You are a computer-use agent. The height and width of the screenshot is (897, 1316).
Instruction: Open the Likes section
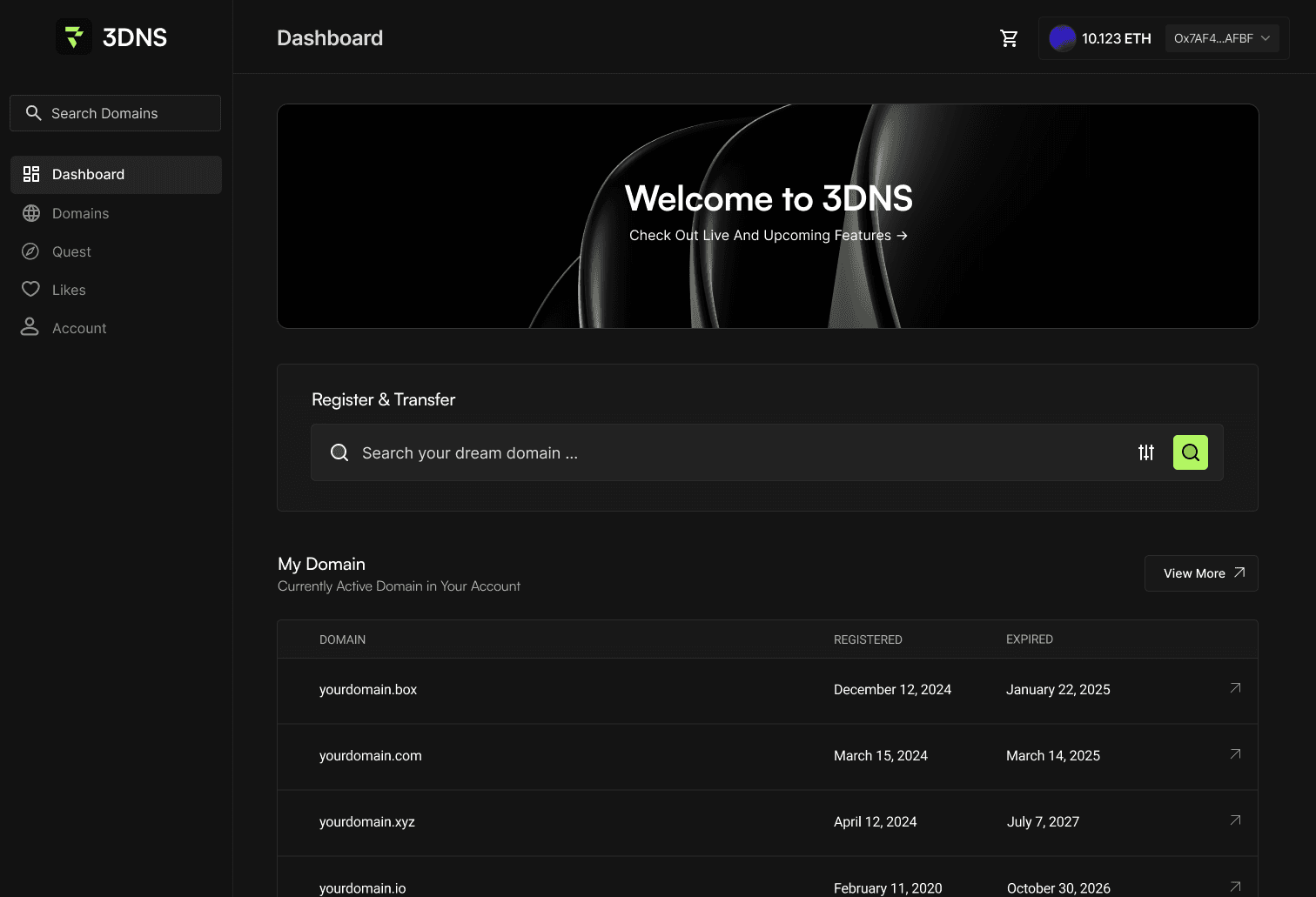coord(69,290)
